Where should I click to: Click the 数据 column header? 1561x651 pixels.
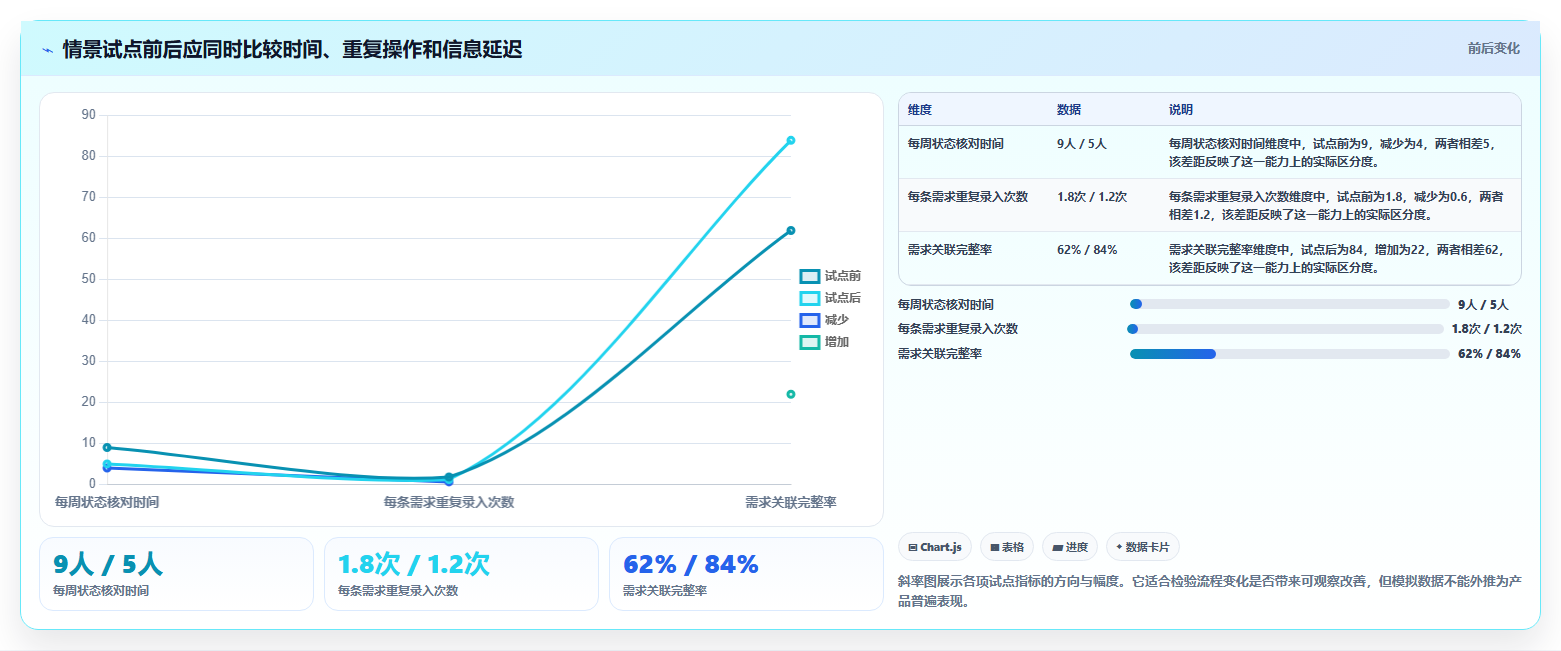click(x=1069, y=110)
